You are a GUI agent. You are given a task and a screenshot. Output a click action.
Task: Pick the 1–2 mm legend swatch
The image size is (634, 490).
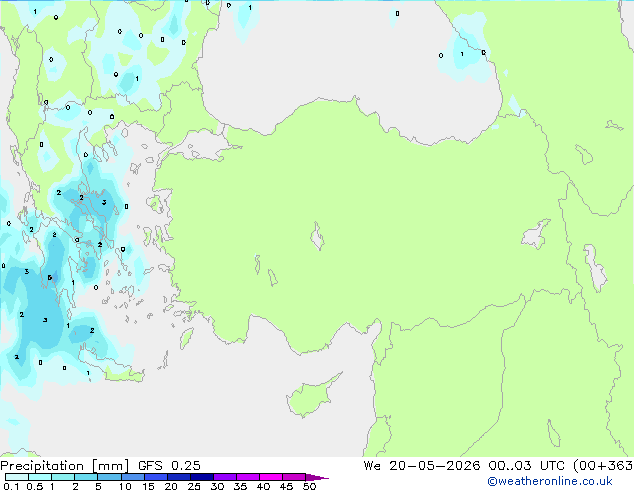63,477
